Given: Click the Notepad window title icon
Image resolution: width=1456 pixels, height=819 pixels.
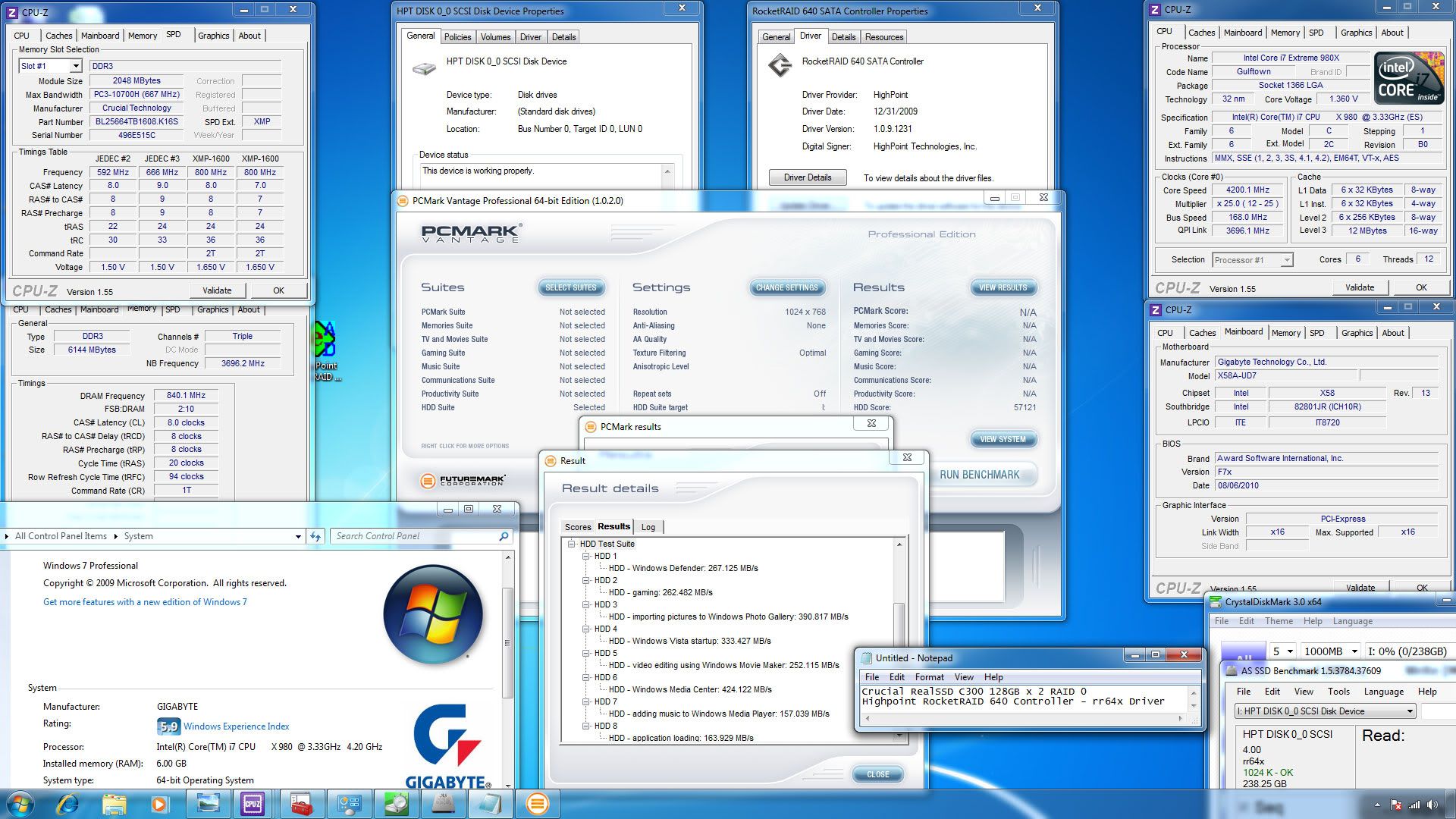Looking at the screenshot, I should 867,658.
